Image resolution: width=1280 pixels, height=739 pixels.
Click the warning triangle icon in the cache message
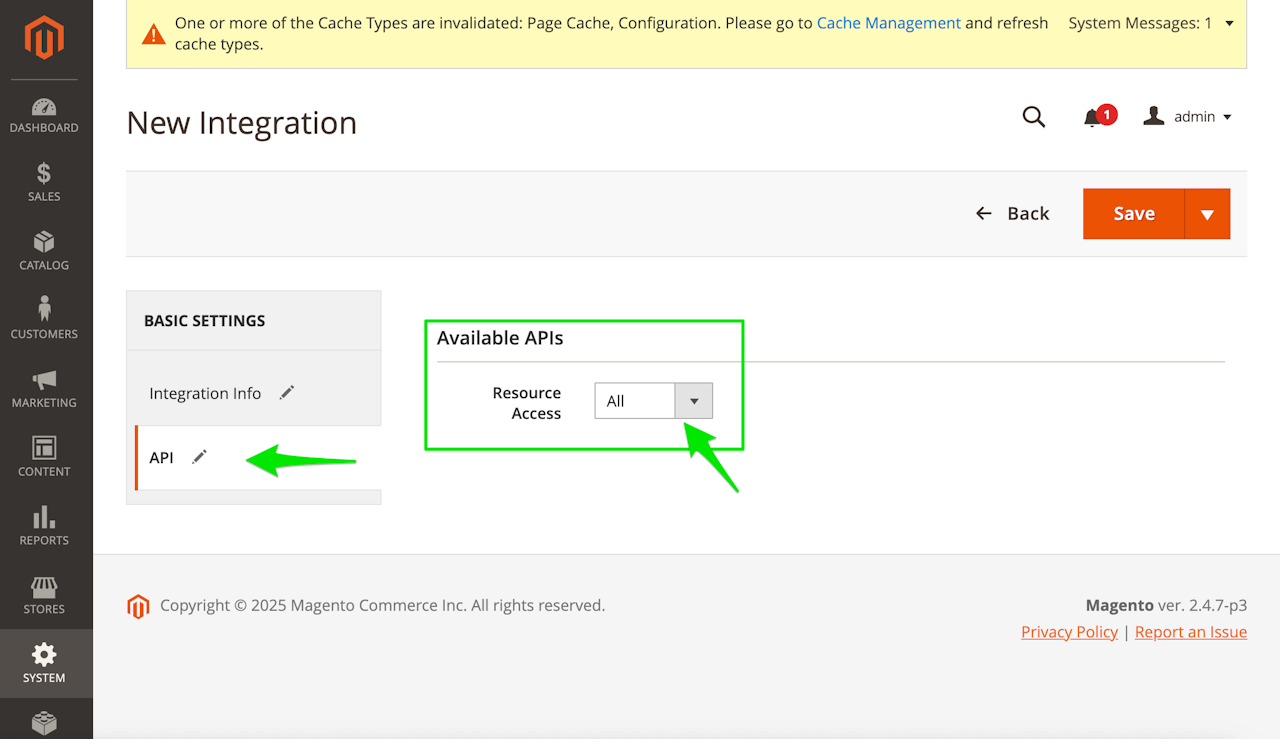[x=154, y=35]
